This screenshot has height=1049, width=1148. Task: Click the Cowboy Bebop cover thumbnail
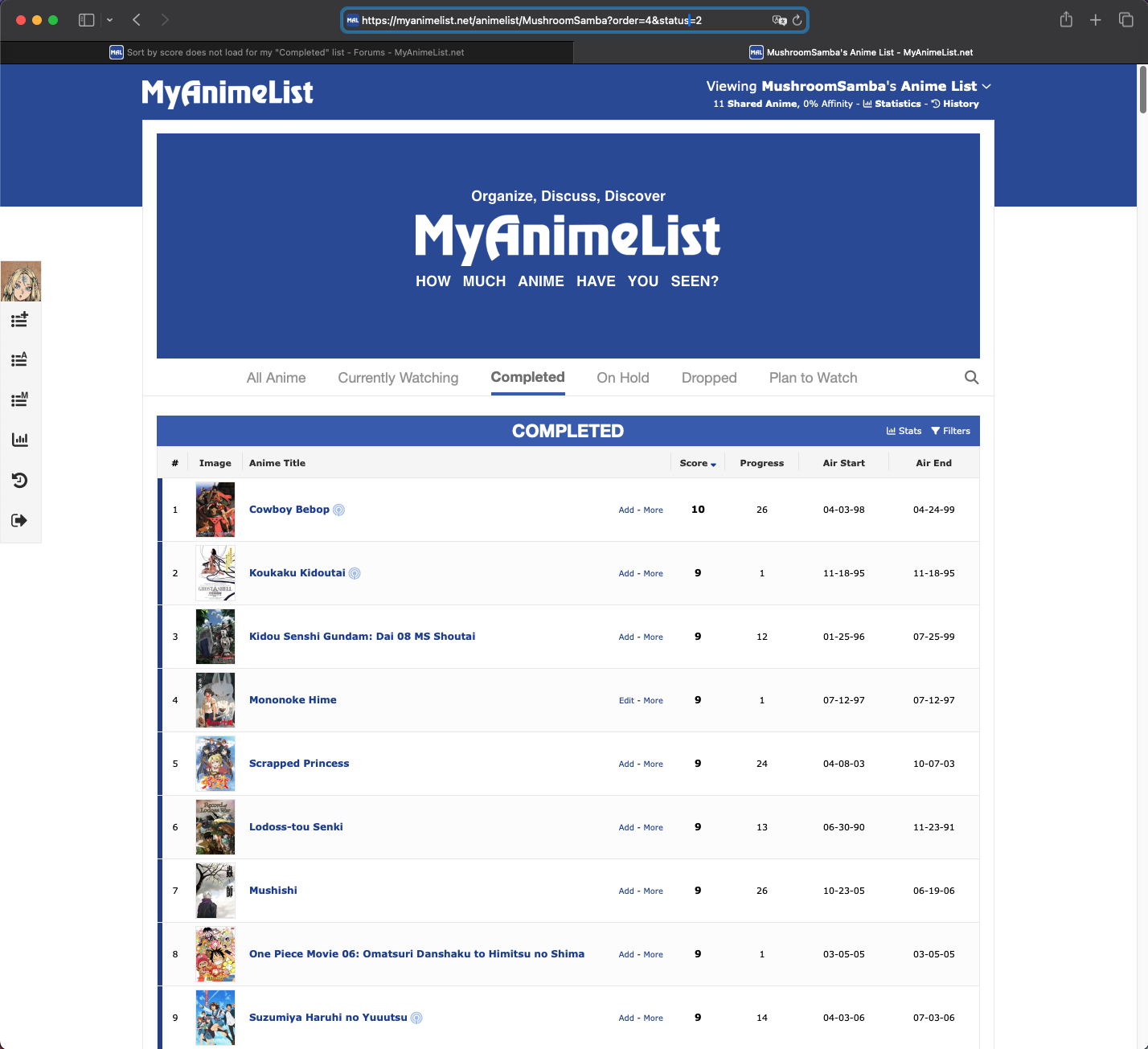click(x=215, y=510)
